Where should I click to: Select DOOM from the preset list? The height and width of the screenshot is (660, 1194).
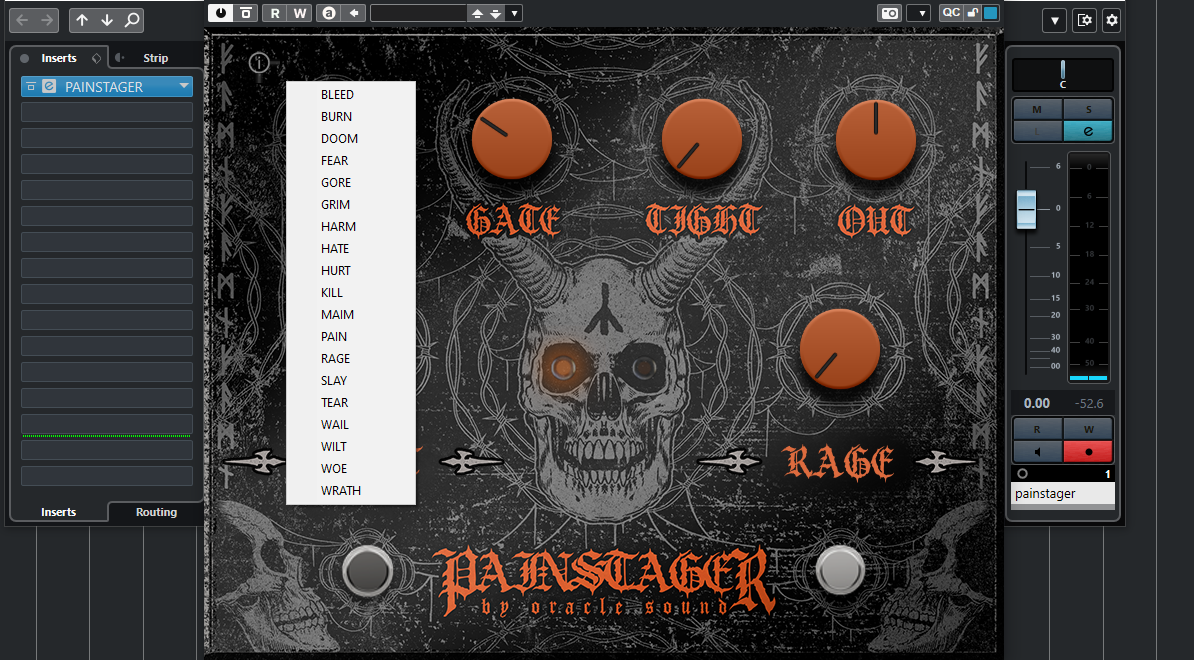[339, 138]
